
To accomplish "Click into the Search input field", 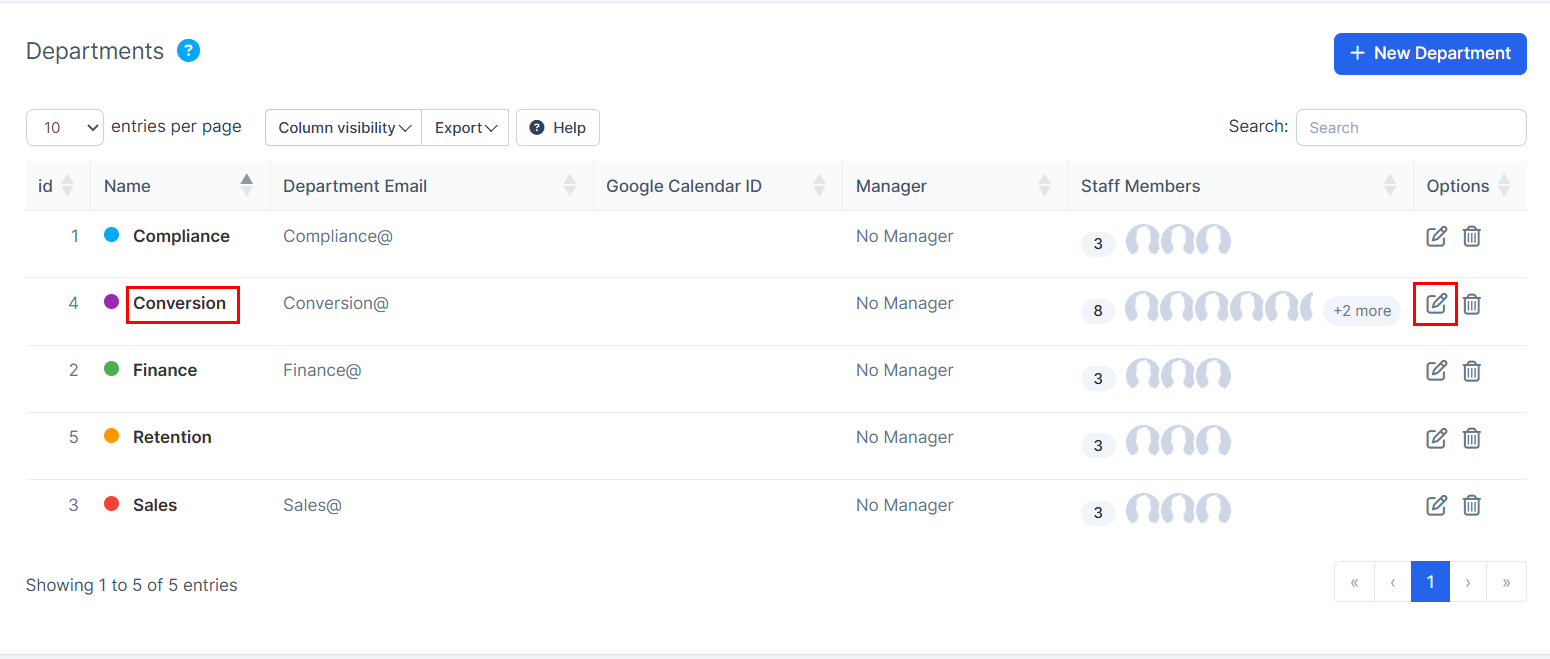I will point(1410,128).
